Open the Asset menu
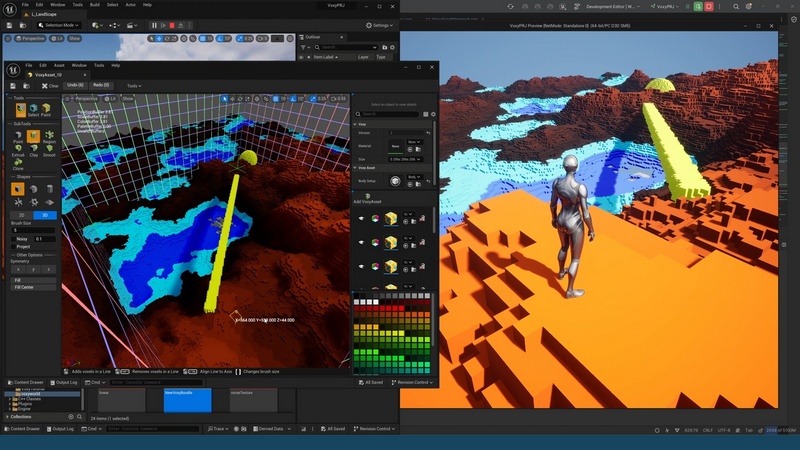Screen dimensions: 800x450 pyautogui.click(x=59, y=65)
